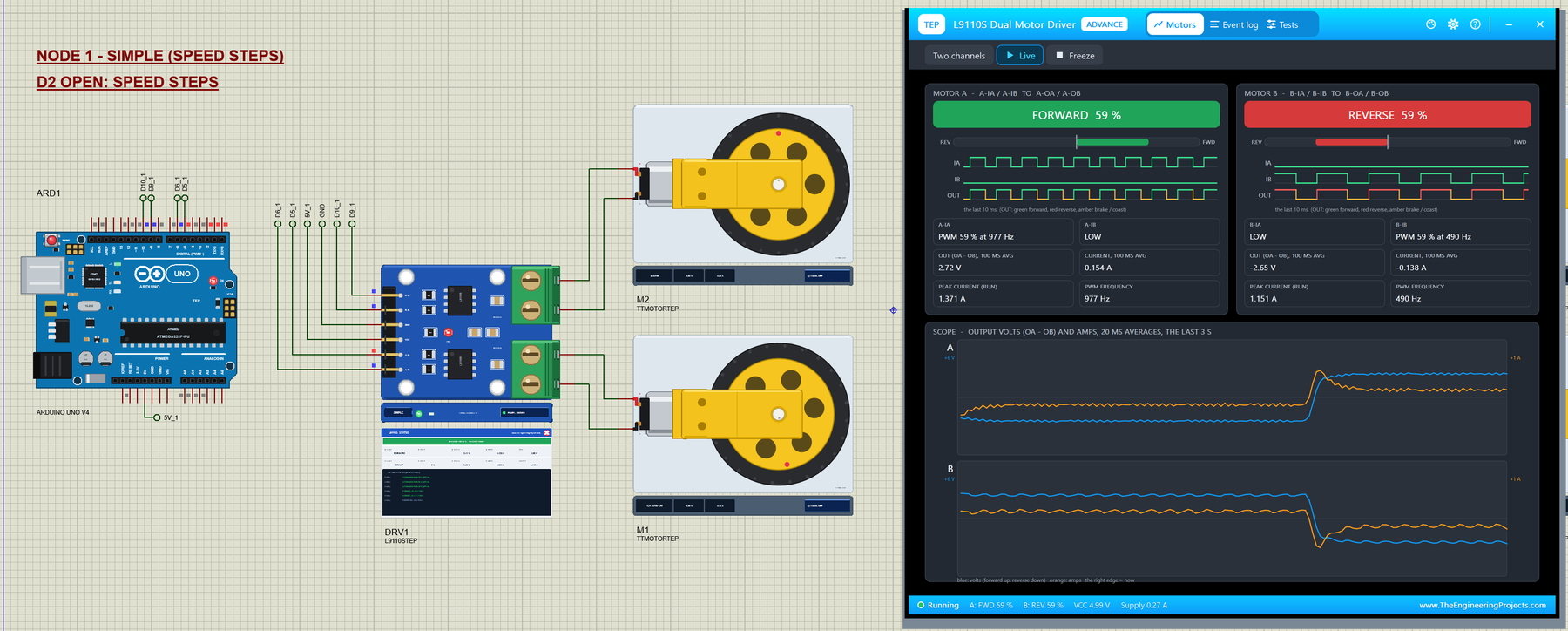
Task: Select the ARD1 component label
Action: (x=48, y=193)
